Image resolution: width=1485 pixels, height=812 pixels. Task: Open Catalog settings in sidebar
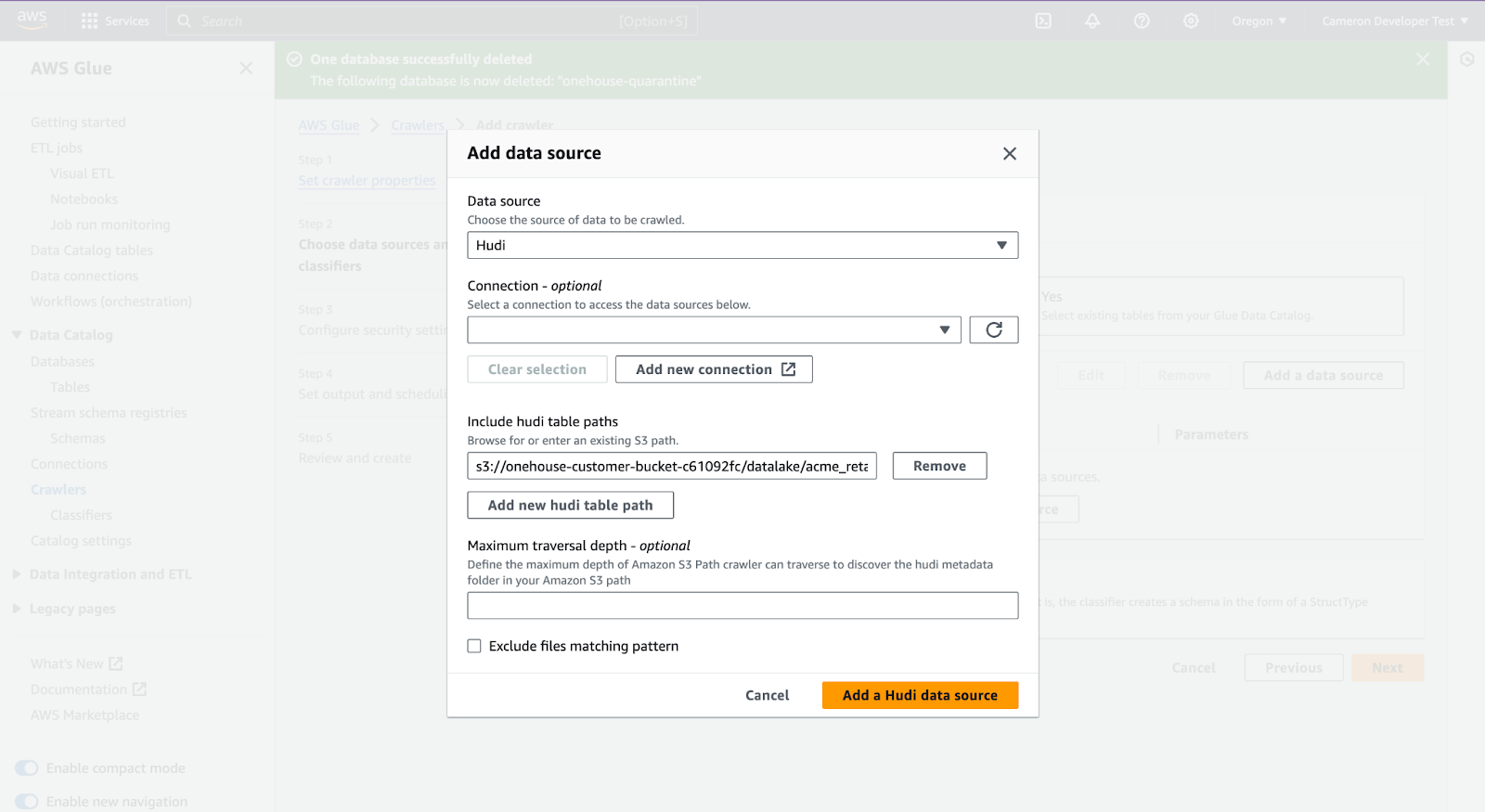(81, 540)
